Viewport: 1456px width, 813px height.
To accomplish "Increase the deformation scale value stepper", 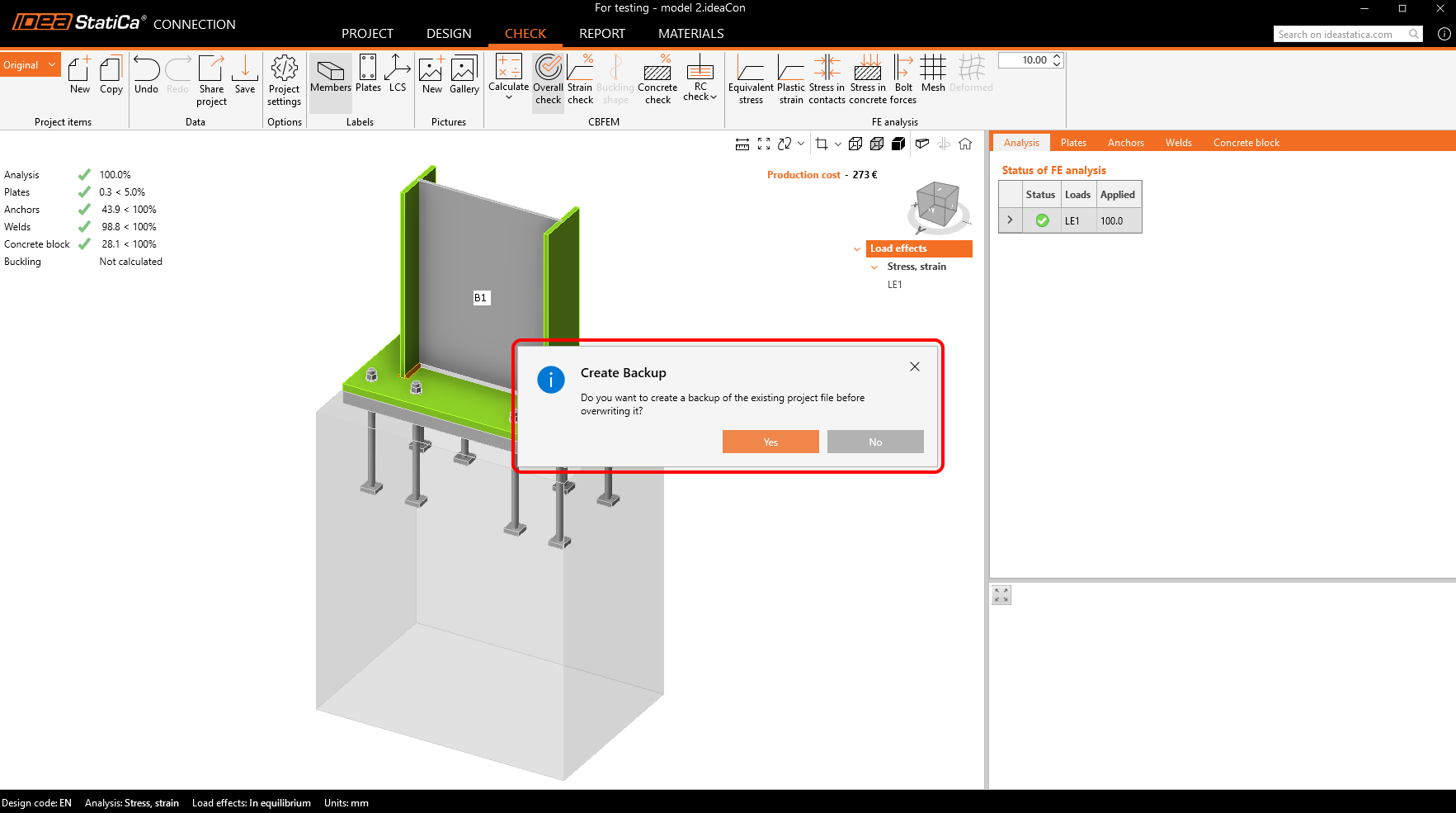I will click(1057, 56).
